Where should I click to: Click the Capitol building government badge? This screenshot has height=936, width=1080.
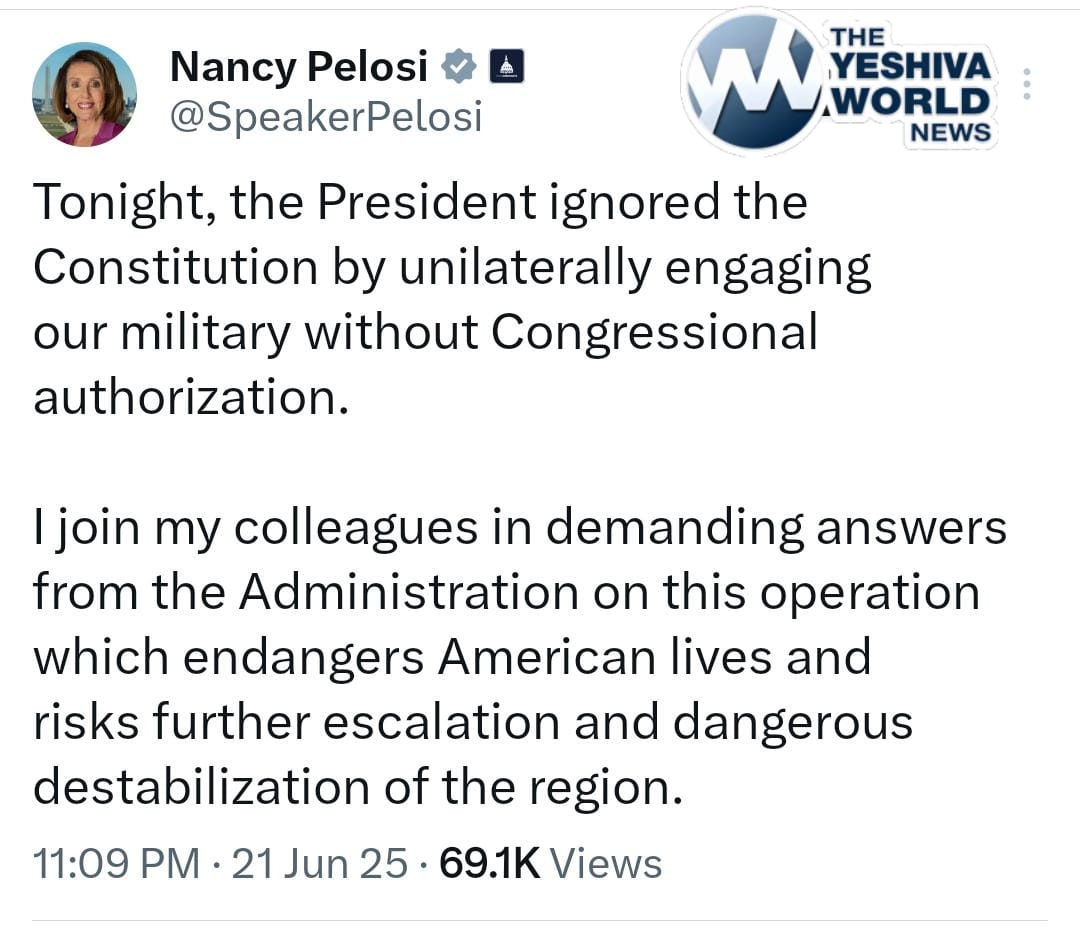[x=505, y=68]
